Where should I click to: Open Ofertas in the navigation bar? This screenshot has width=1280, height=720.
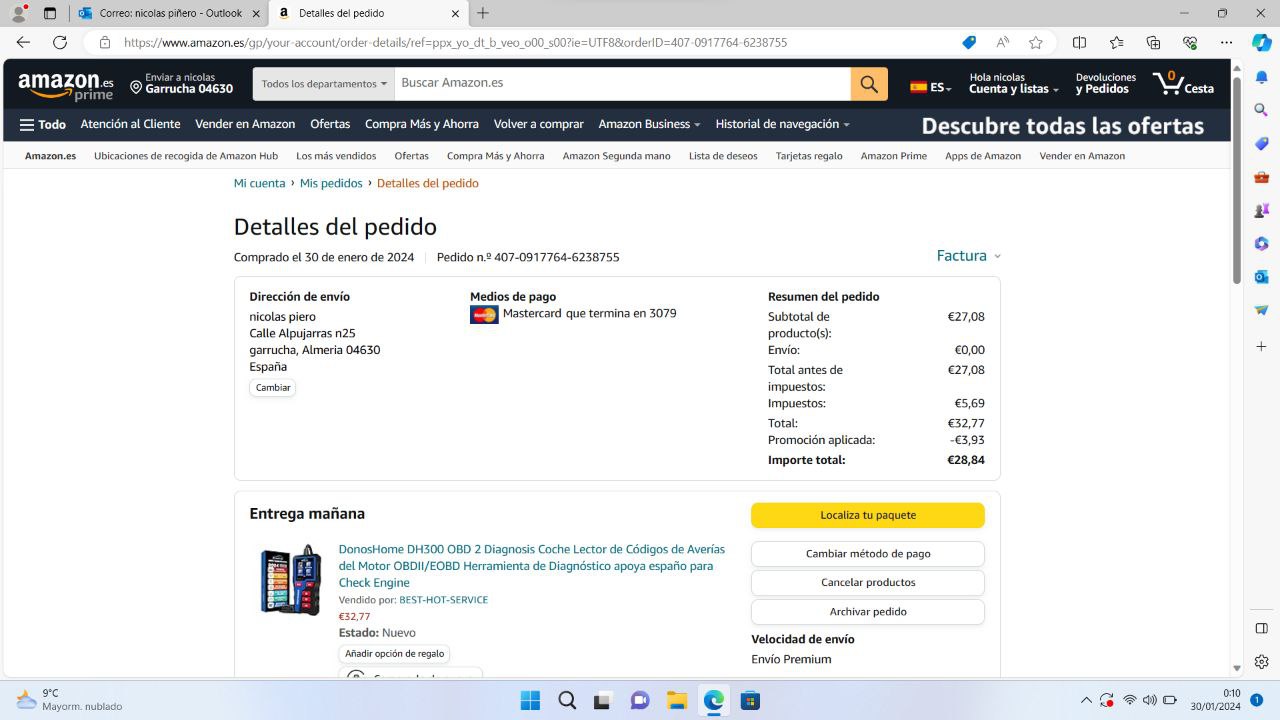tap(330, 125)
